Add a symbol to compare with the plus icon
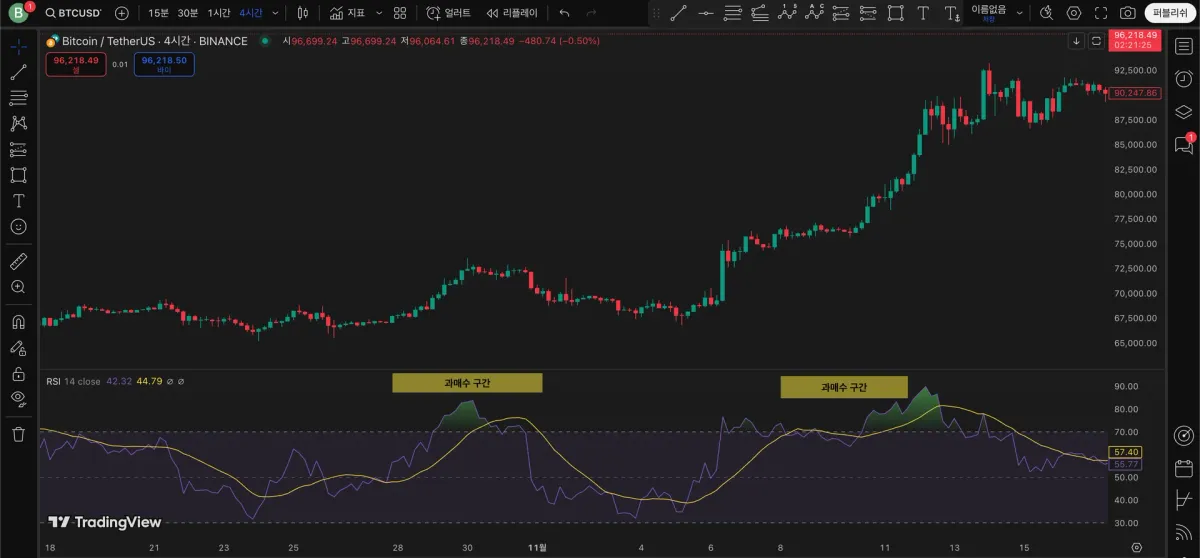 pos(122,14)
